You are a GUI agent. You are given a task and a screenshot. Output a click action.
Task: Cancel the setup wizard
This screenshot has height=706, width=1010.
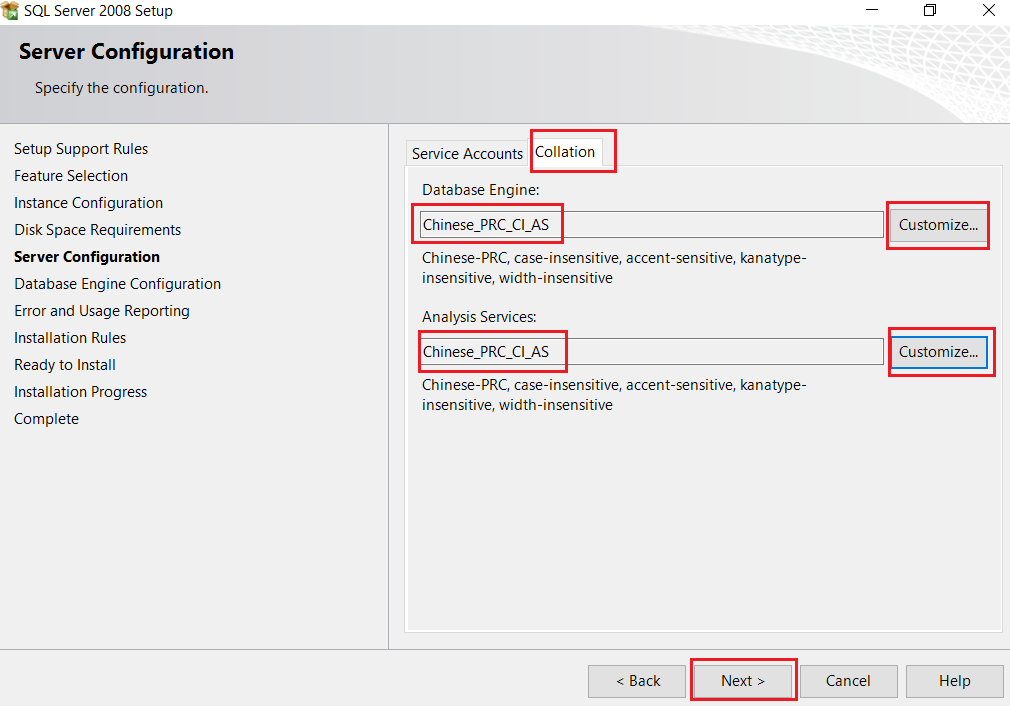pyautogui.click(x=848, y=681)
